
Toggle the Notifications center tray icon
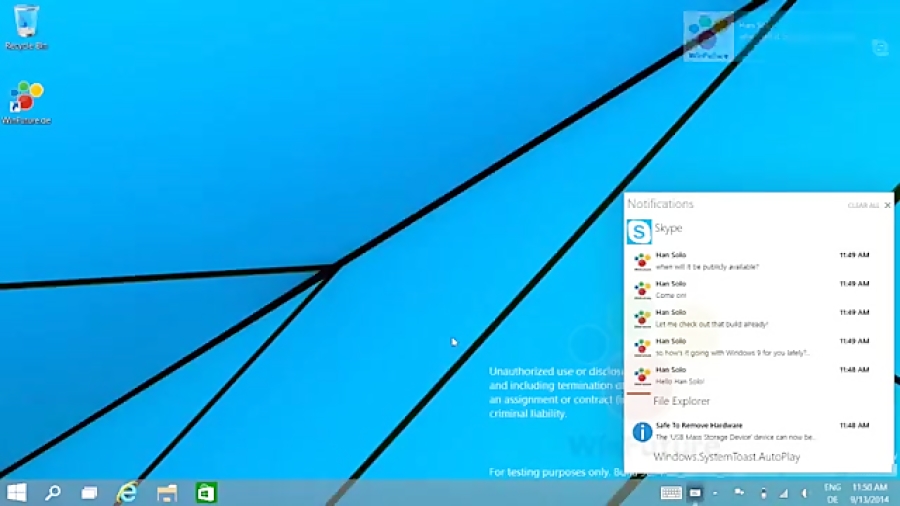tap(695, 493)
